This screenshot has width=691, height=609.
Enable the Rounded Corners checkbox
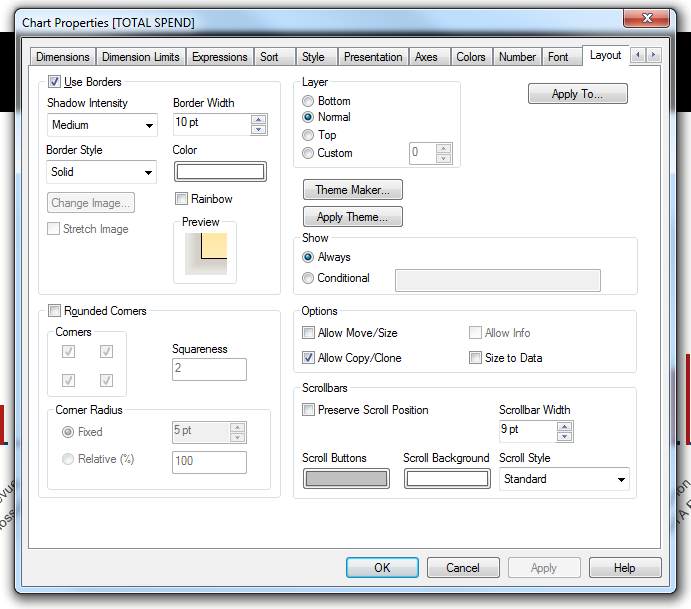click(x=54, y=311)
